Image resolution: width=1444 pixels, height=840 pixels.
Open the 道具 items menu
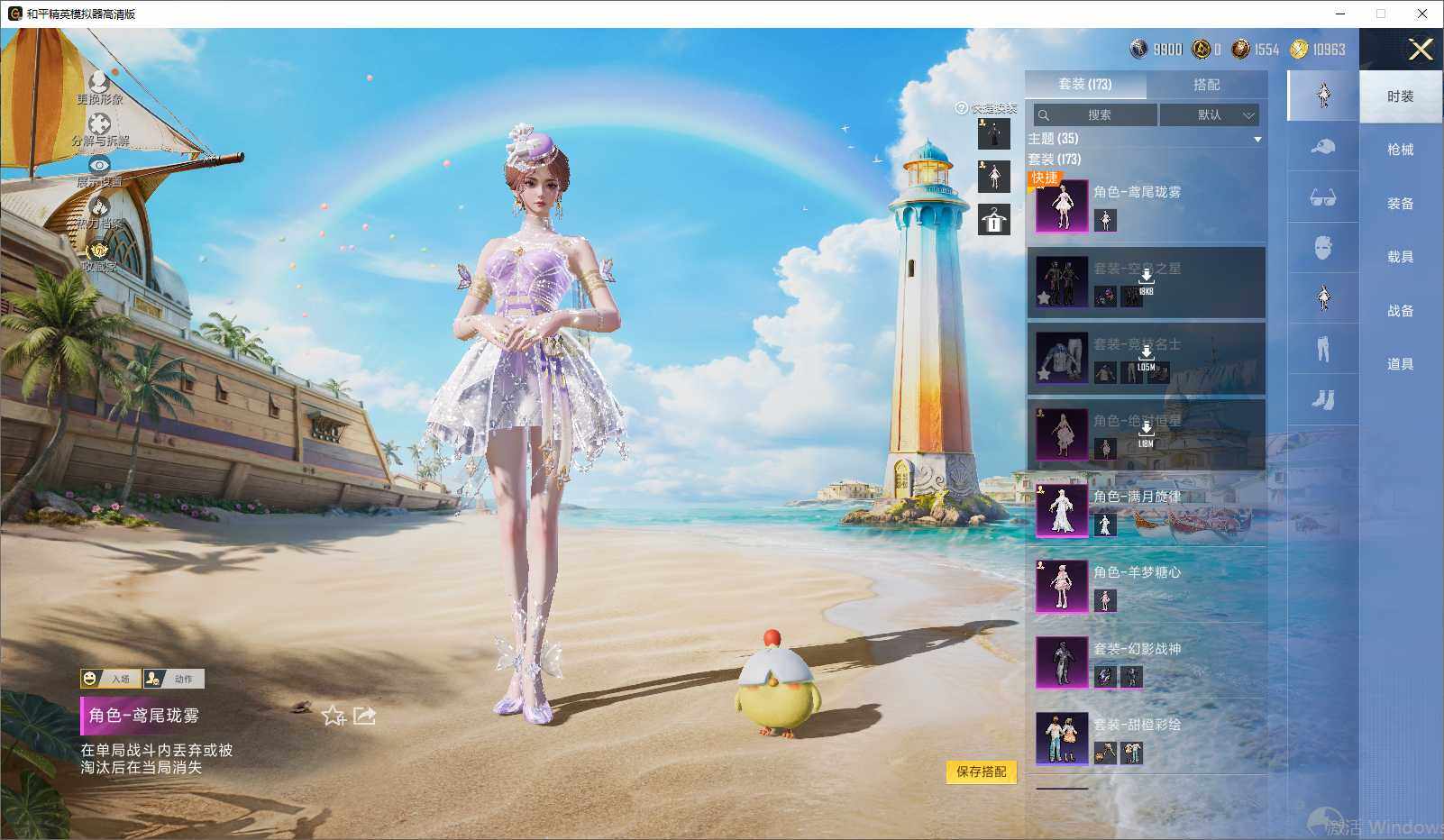1401,364
